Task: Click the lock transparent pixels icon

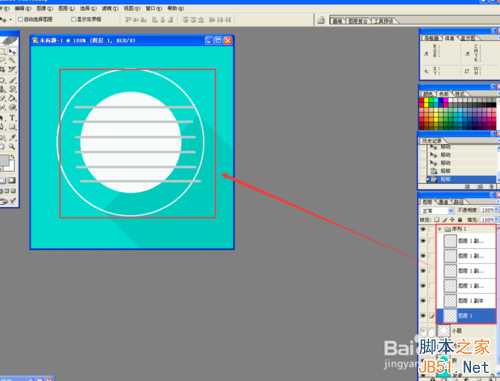Action: [437, 220]
